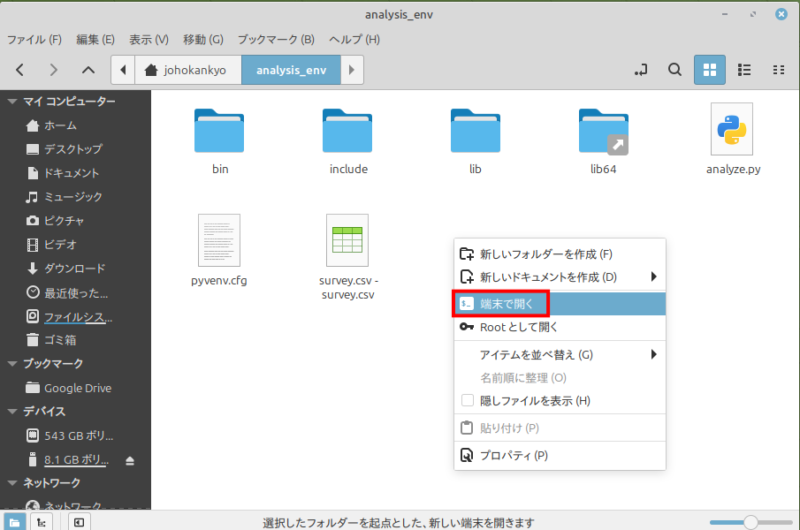This screenshot has height=530, width=800.
Task: Collapse the Bookmarks section in sidebar
Action: 12,364
